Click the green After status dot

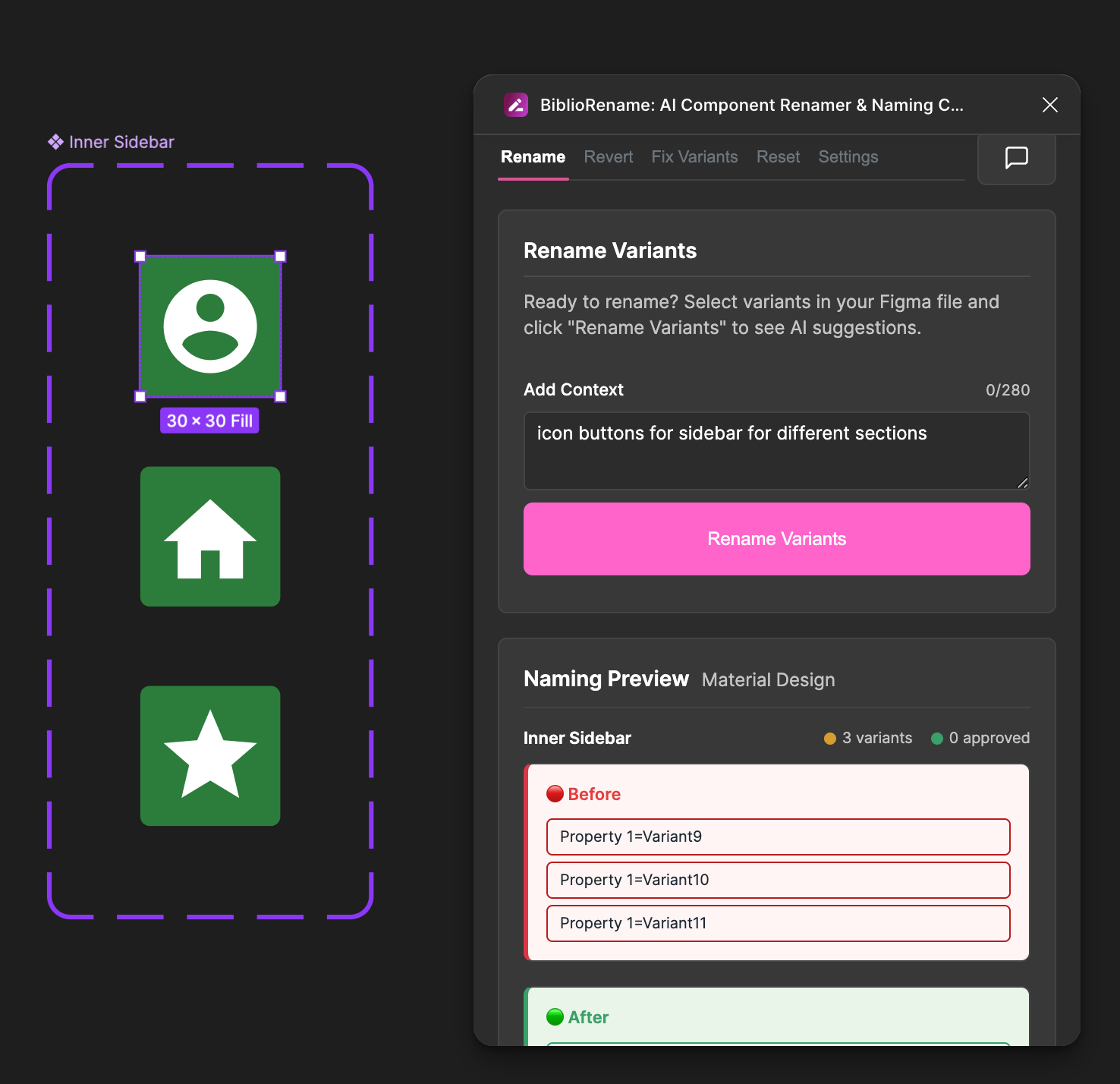click(x=556, y=1017)
